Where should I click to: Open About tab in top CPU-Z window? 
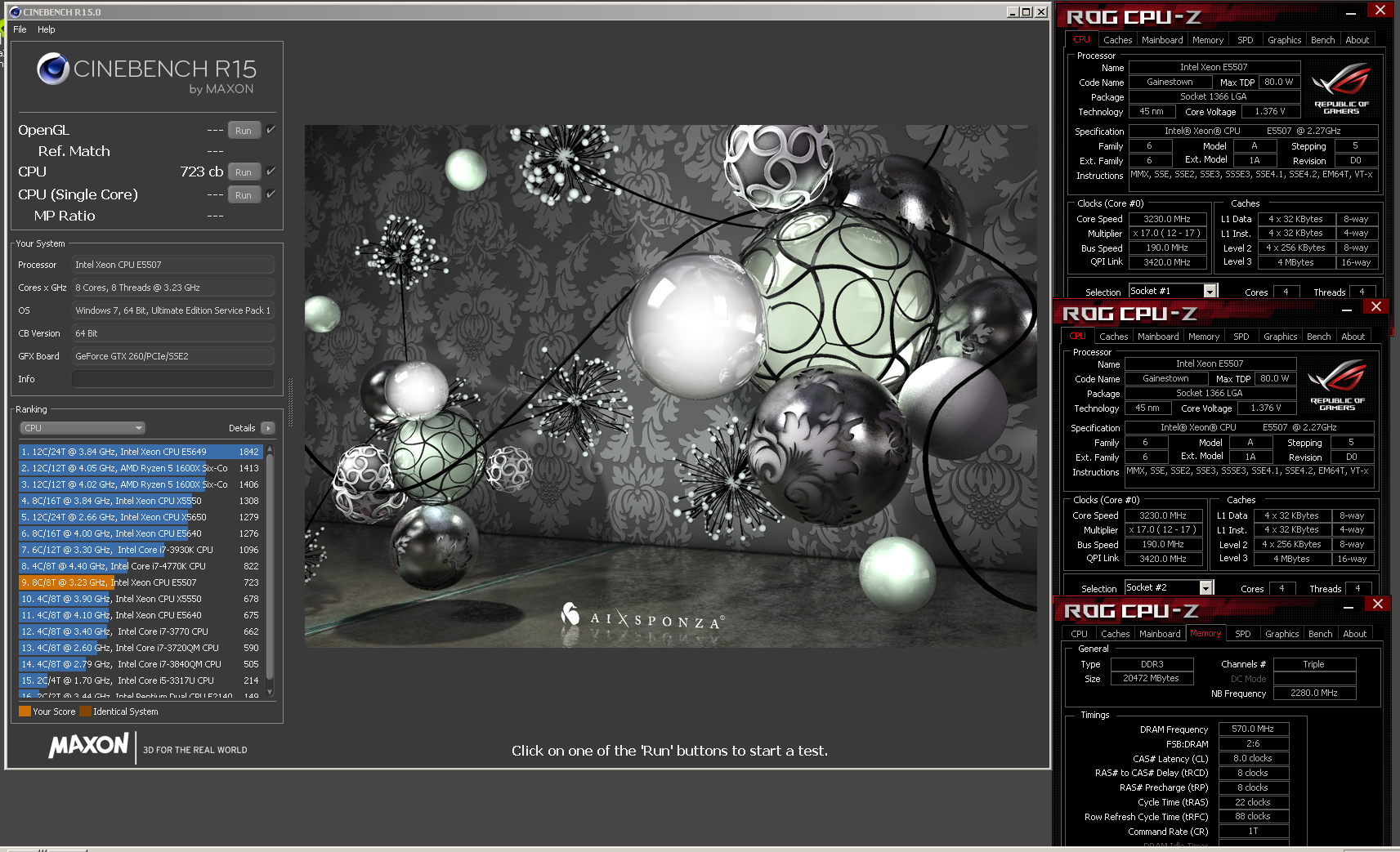[x=1357, y=40]
